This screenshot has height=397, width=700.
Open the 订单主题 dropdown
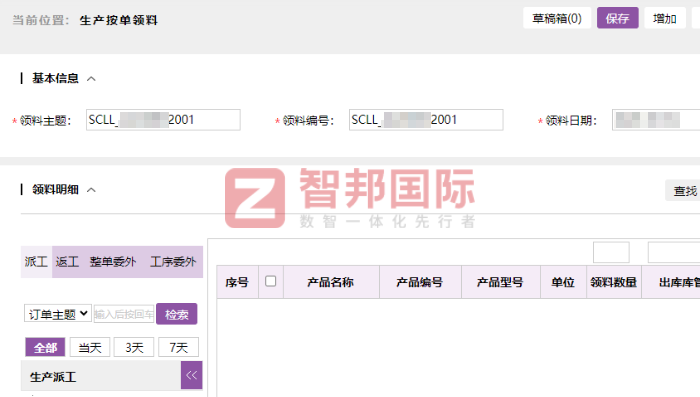click(58, 314)
